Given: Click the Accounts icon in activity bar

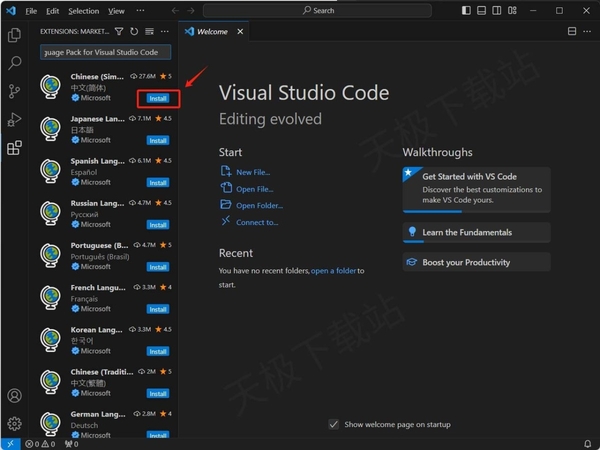Looking at the screenshot, I should (14, 397).
